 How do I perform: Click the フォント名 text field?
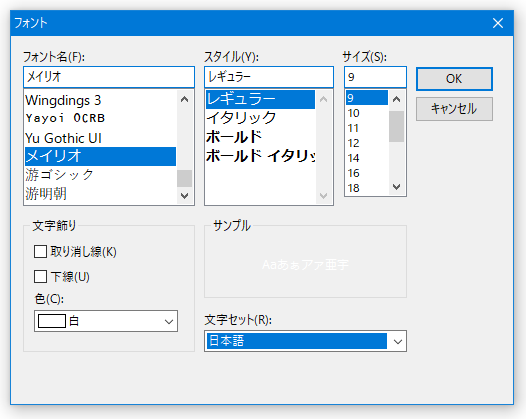click(109, 77)
